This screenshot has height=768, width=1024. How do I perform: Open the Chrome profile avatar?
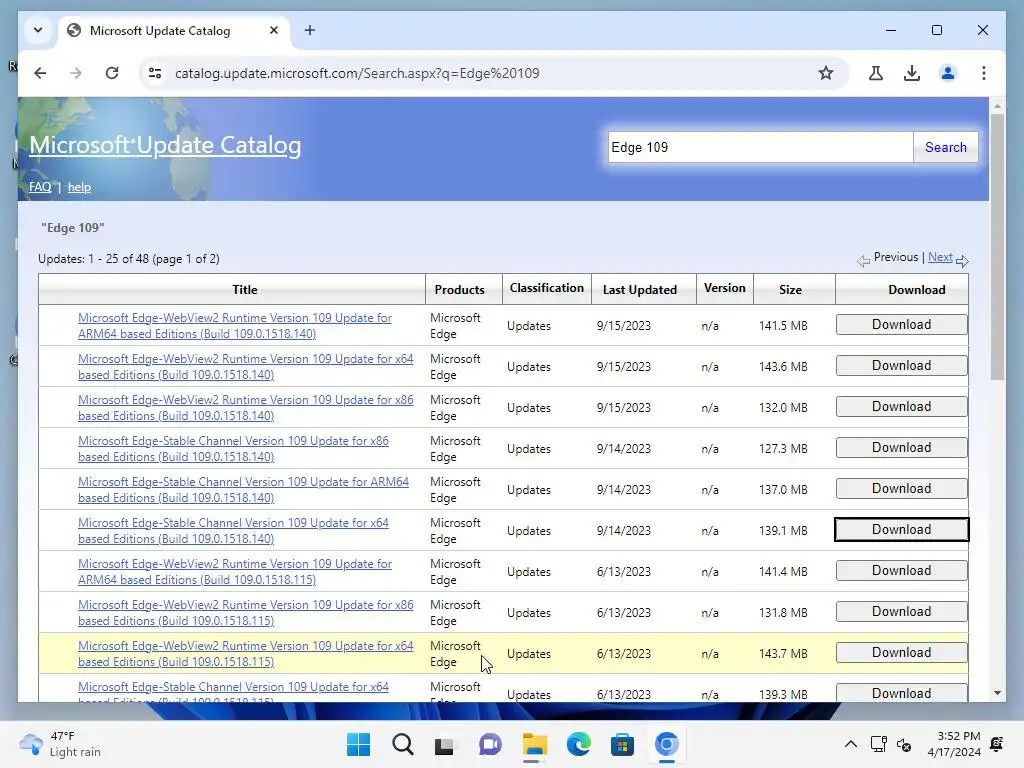coord(948,73)
